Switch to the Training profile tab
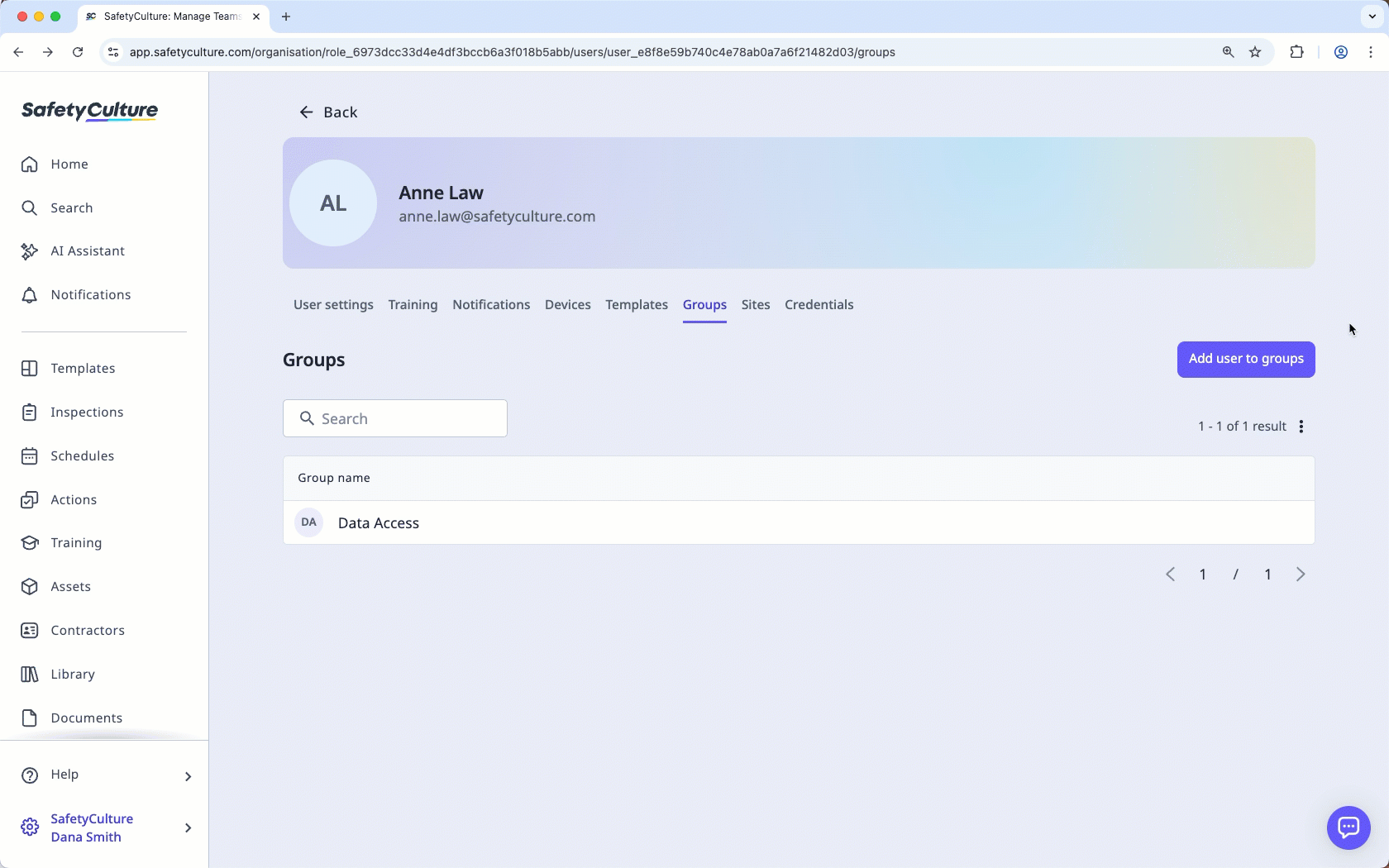Image resolution: width=1389 pixels, height=868 pixels. point(413,305)
